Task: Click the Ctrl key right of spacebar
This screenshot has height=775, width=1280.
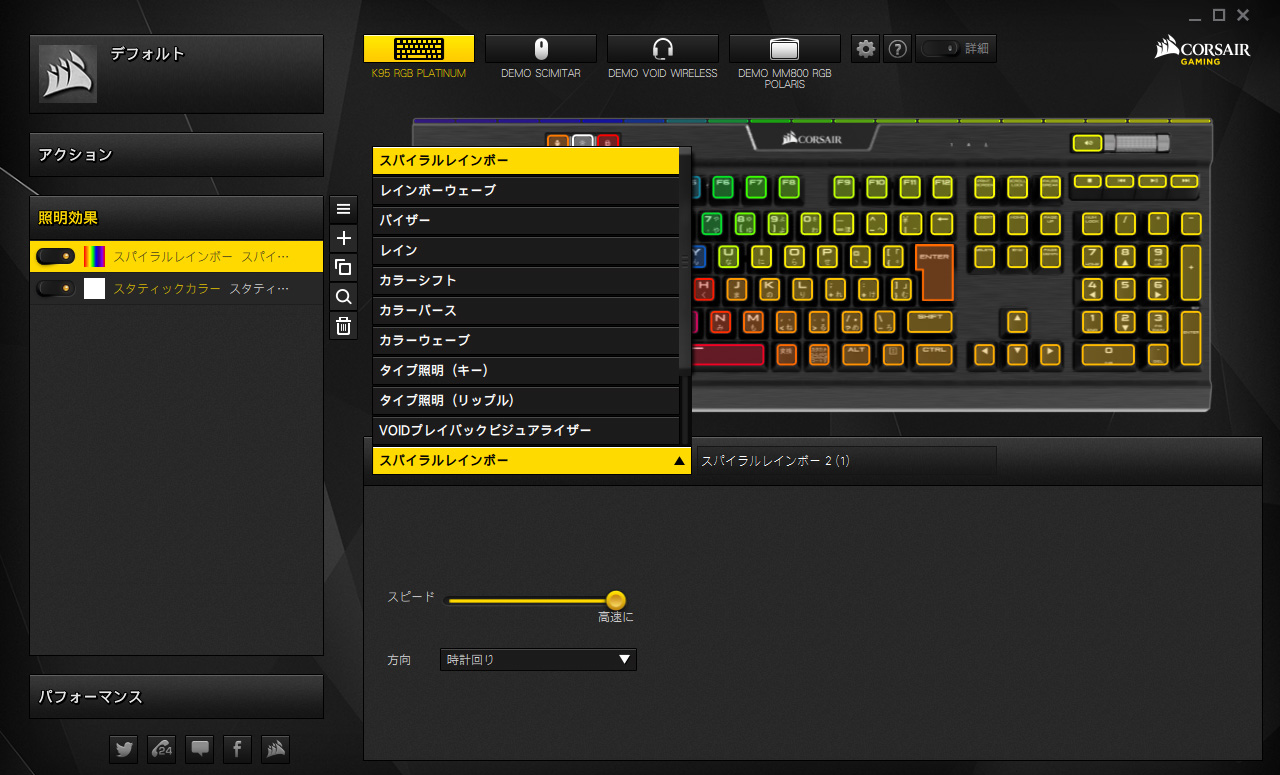Action: [x=934, y=353]
